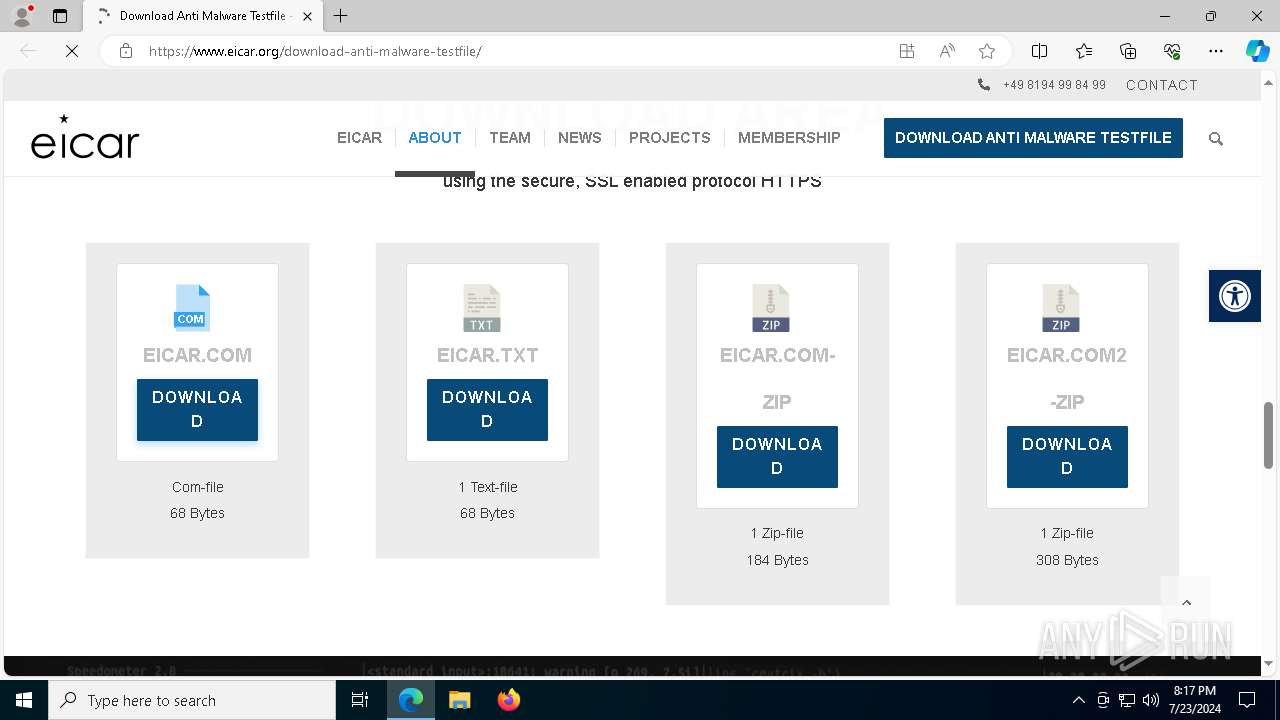The width and height of the screenshot is (1280, 720).
Task: Download the EICAR.COM-ZIP file
Action: click(x=777, y=457)
